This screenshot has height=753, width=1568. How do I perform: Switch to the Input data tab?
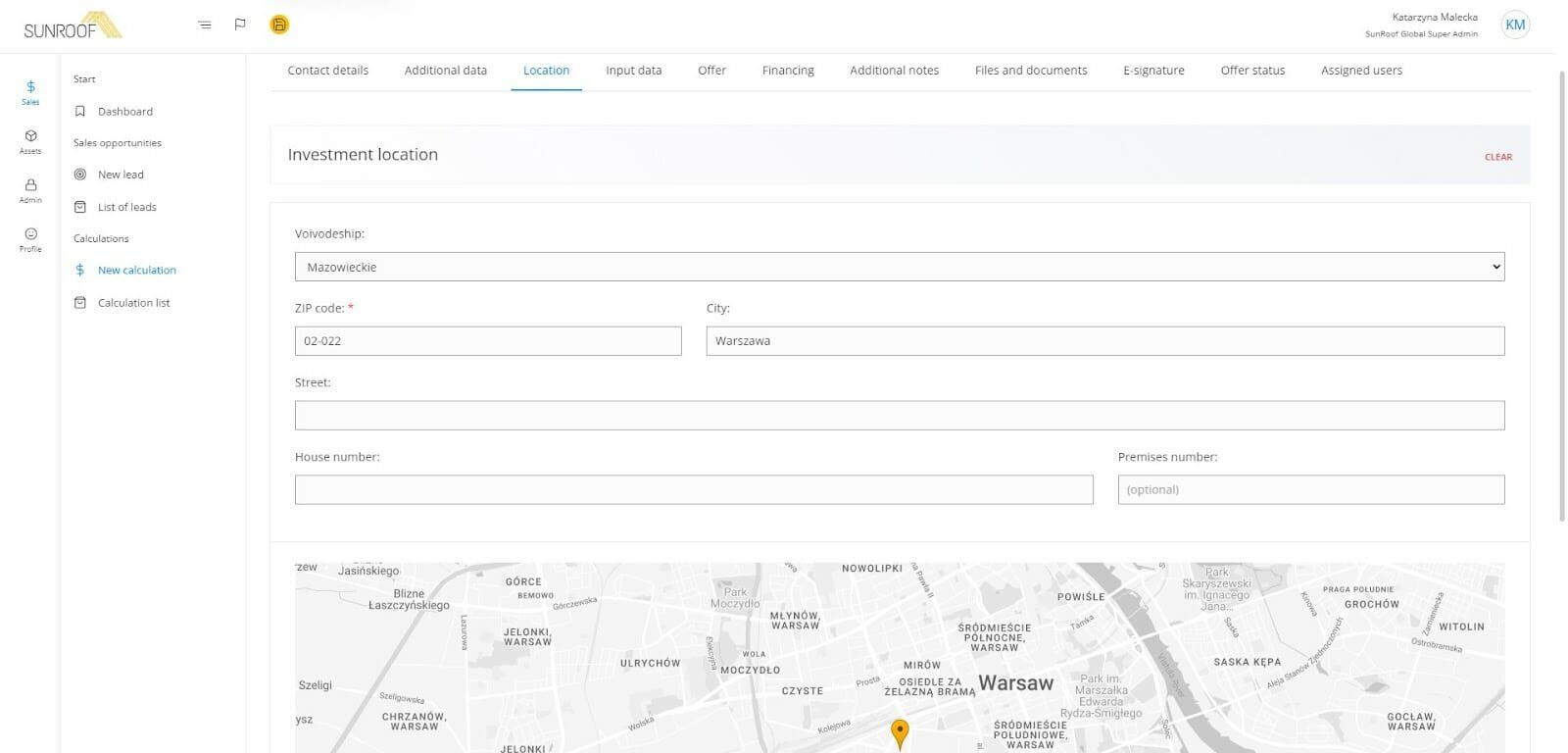(x=633, y=71)
